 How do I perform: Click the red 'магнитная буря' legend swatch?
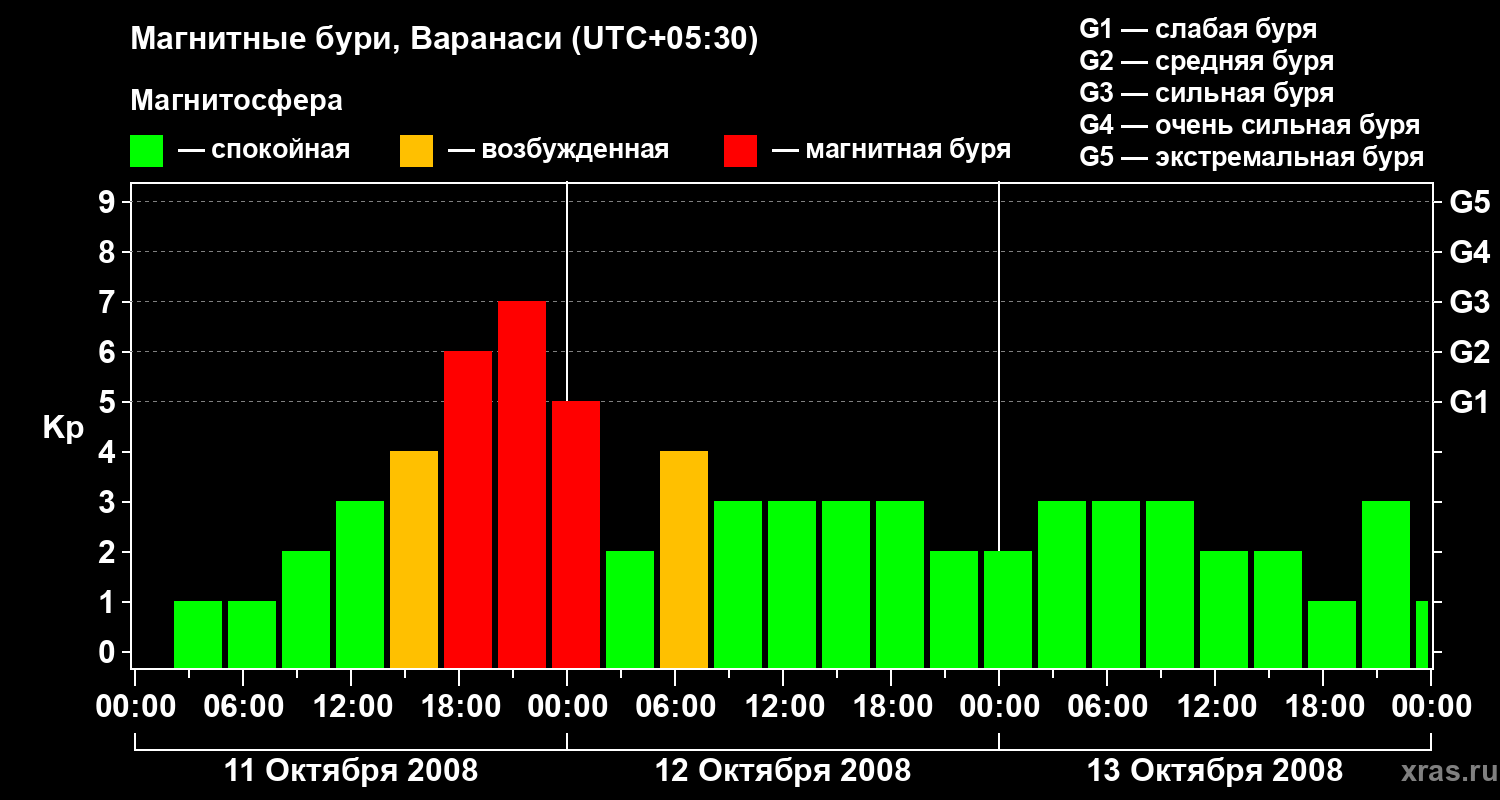740,151
